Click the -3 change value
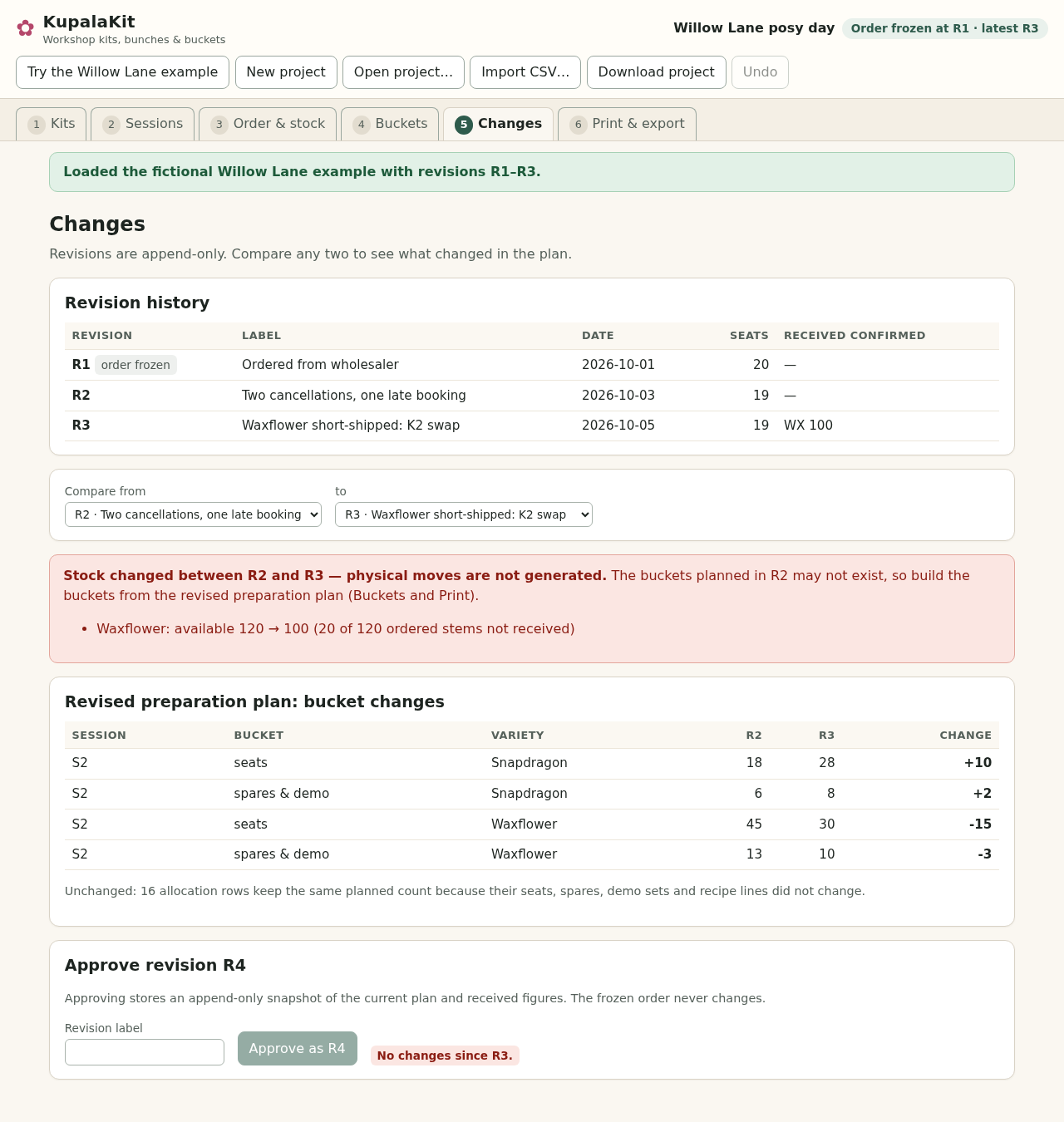 [985, 854]
